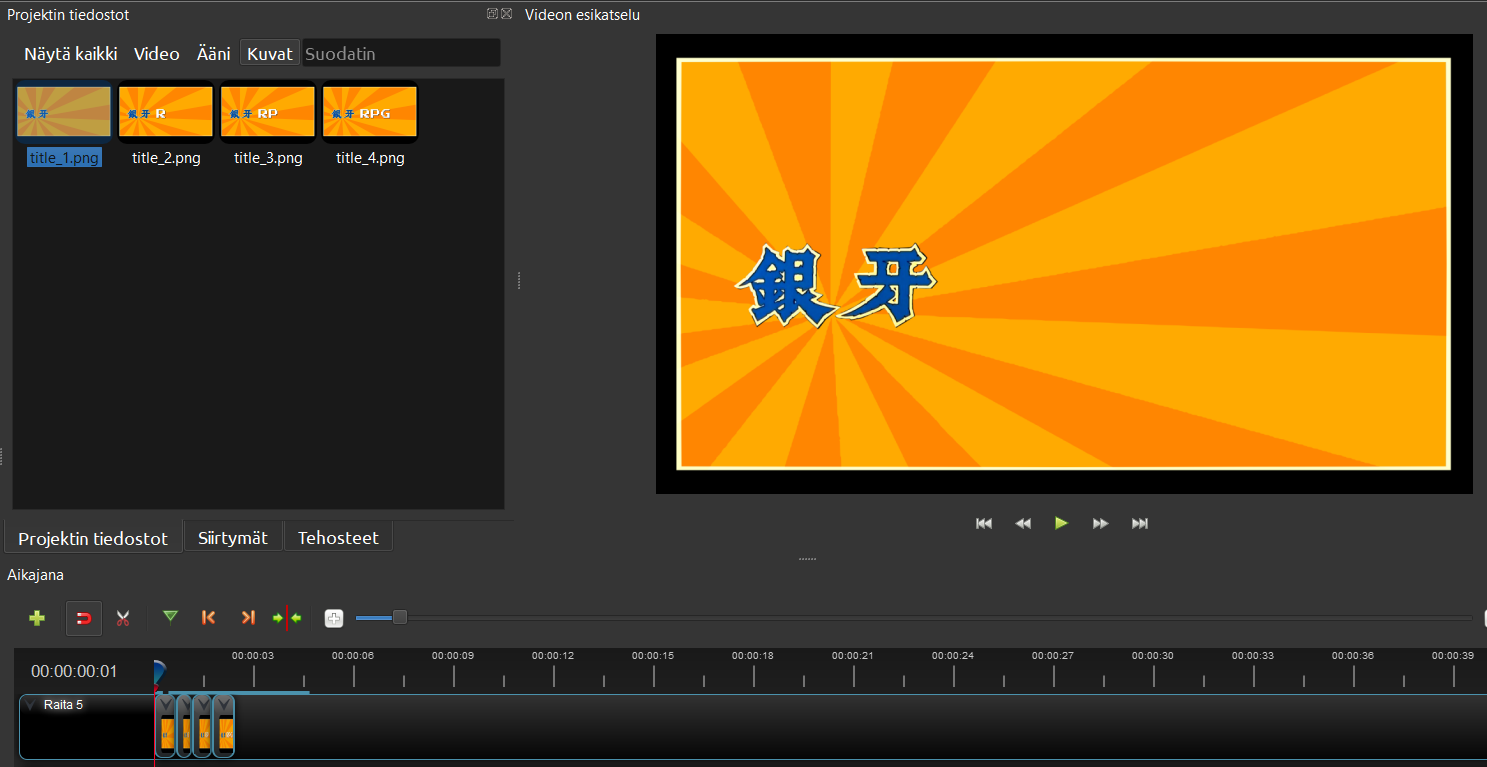1487x767 pixels.
Task: Open the menu arrow on the second timeline clip
Action: 184,705
